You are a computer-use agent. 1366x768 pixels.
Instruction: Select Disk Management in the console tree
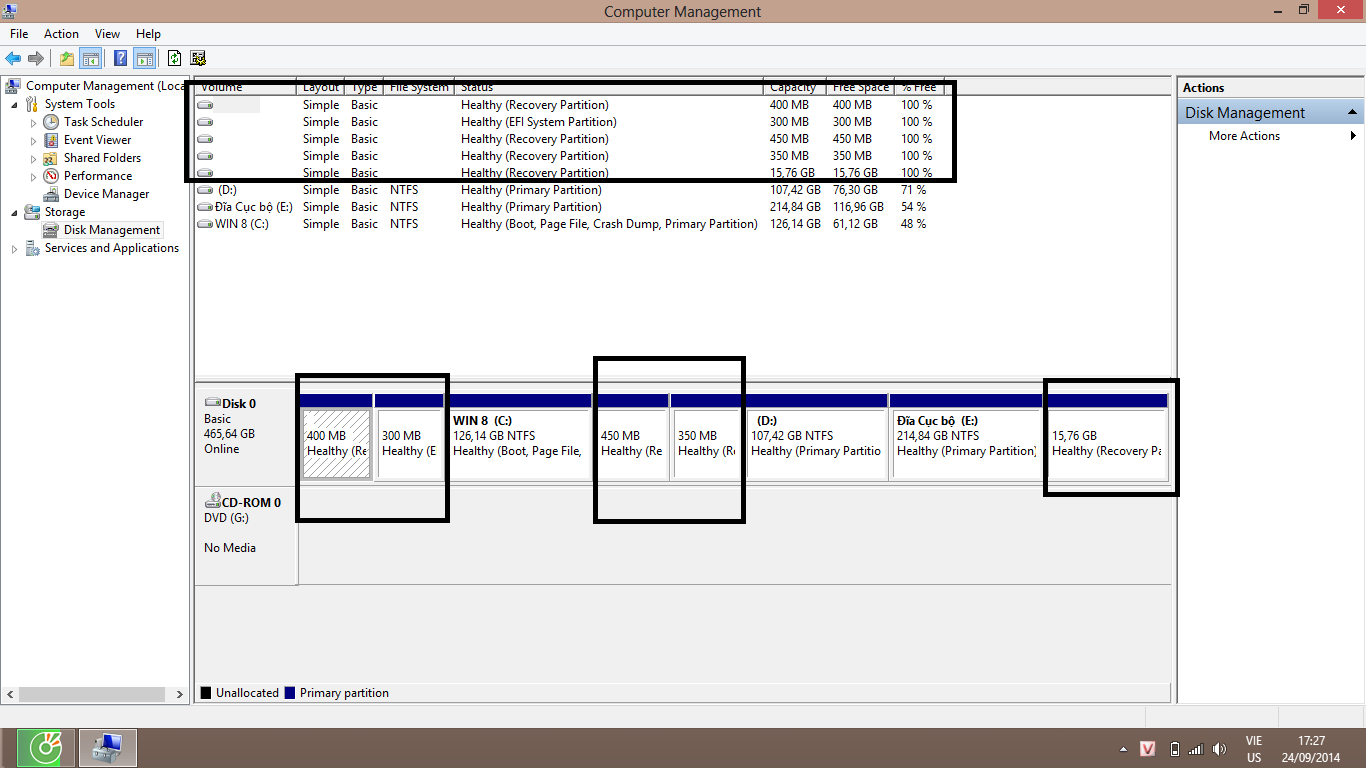pos(112,230)
